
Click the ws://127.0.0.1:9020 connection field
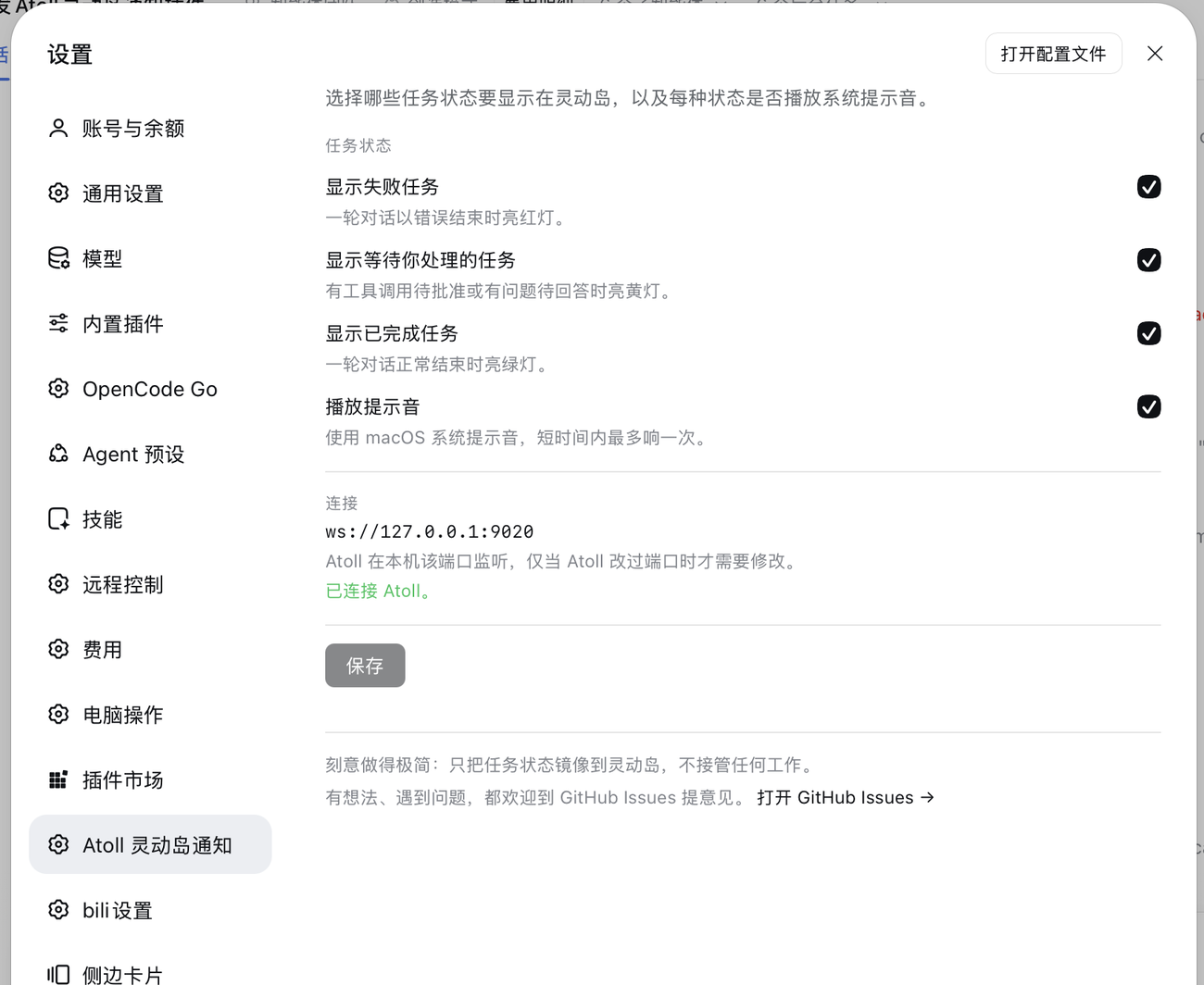430,531
